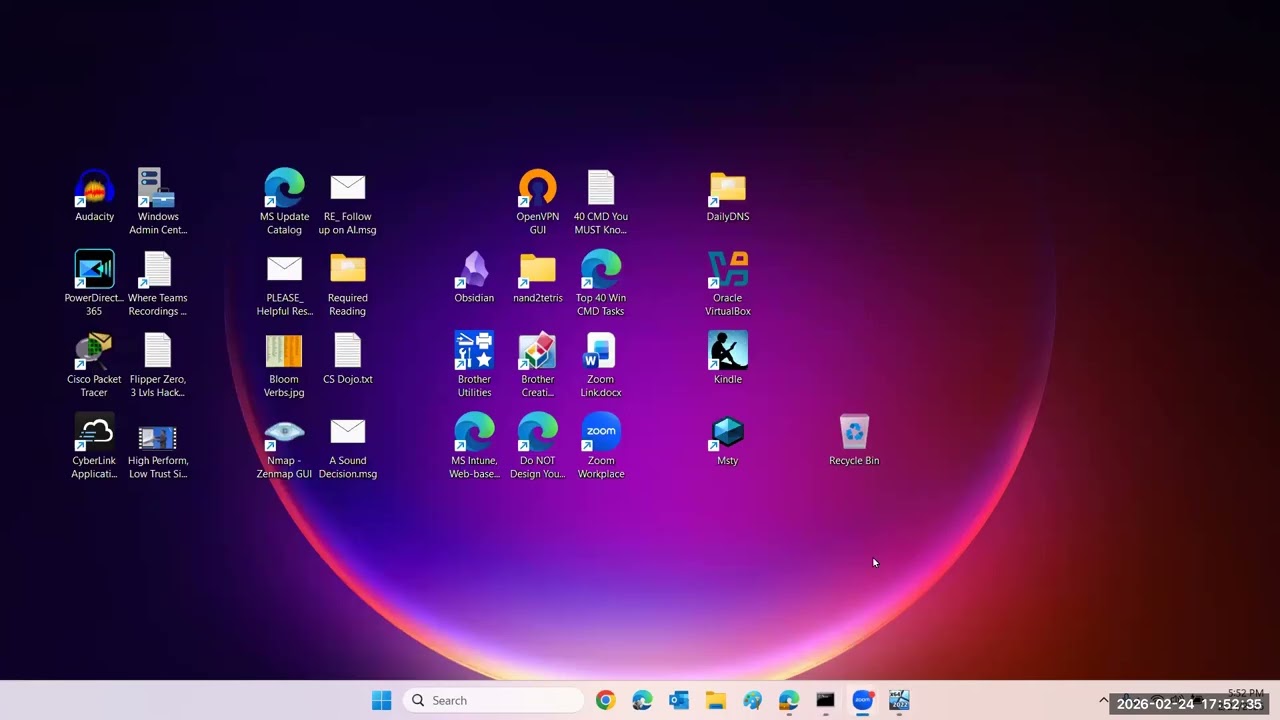Open the Audacity desktop shortcut
Viewport: 1280px width, 720px height.
tap(94, 196)
